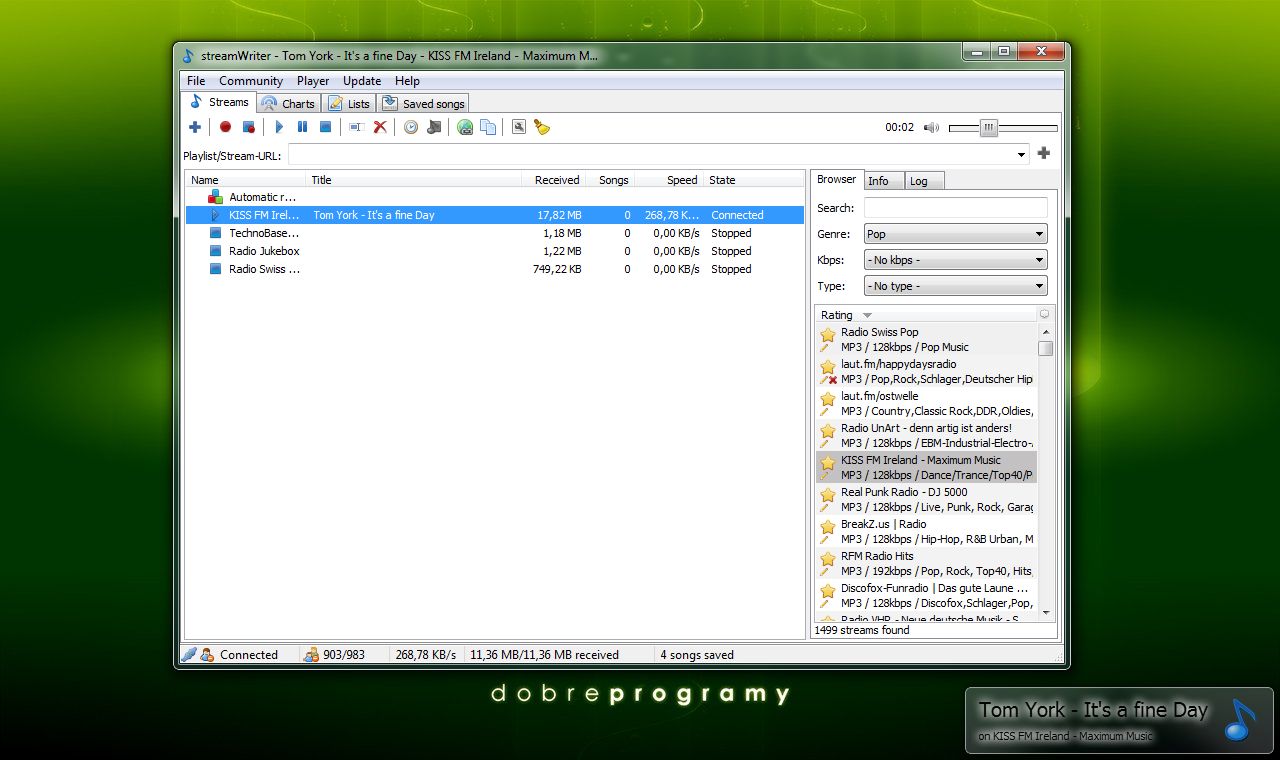Switch to the Info tab

pos(884,181)
